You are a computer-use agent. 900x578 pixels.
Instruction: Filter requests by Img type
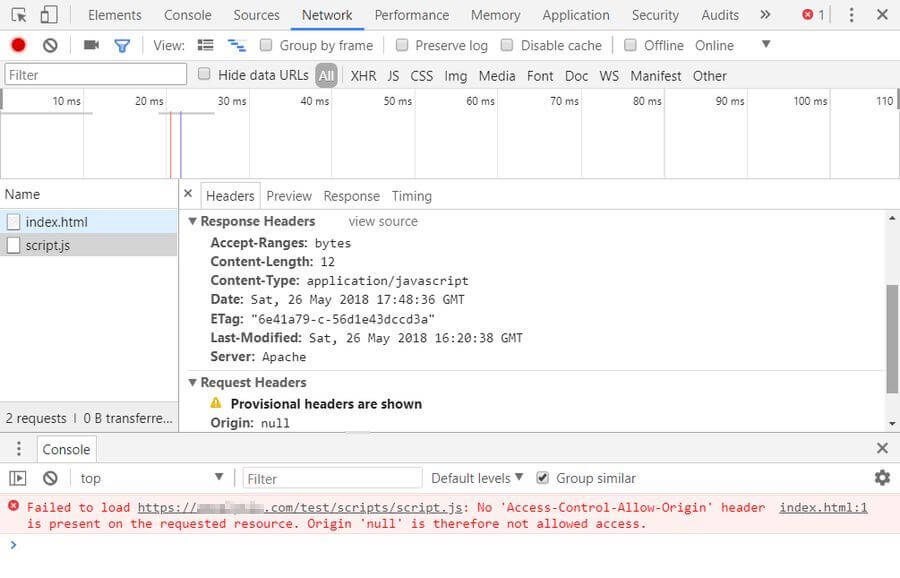tap(456, 76)
